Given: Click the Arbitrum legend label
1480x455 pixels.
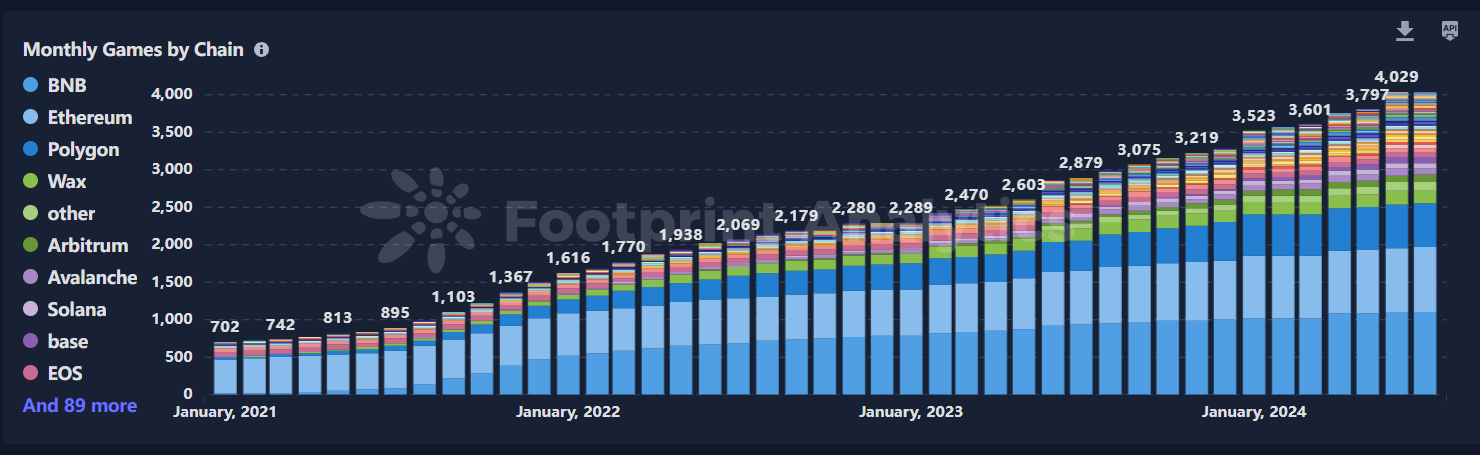Looking at the screenshot, I should pos(88,246).
